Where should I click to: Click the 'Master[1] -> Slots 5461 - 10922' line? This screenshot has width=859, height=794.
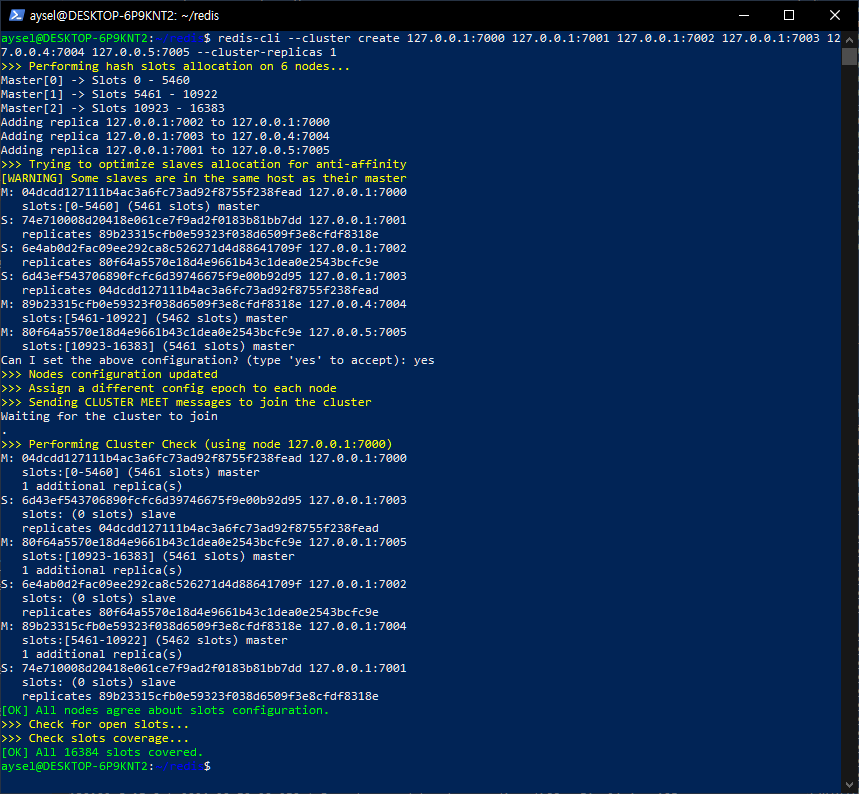coord(109,94)
